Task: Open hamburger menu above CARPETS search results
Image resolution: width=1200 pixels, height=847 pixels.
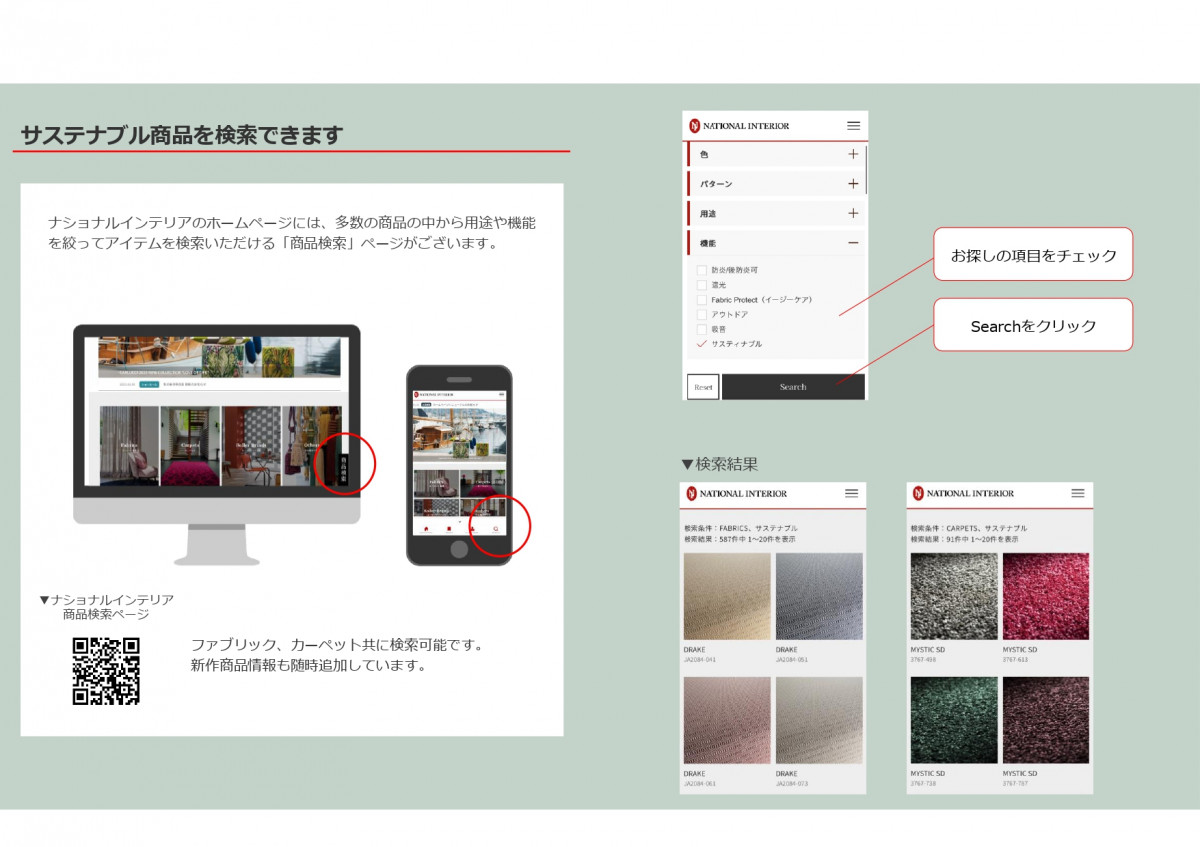Action: click(1077, 494)
